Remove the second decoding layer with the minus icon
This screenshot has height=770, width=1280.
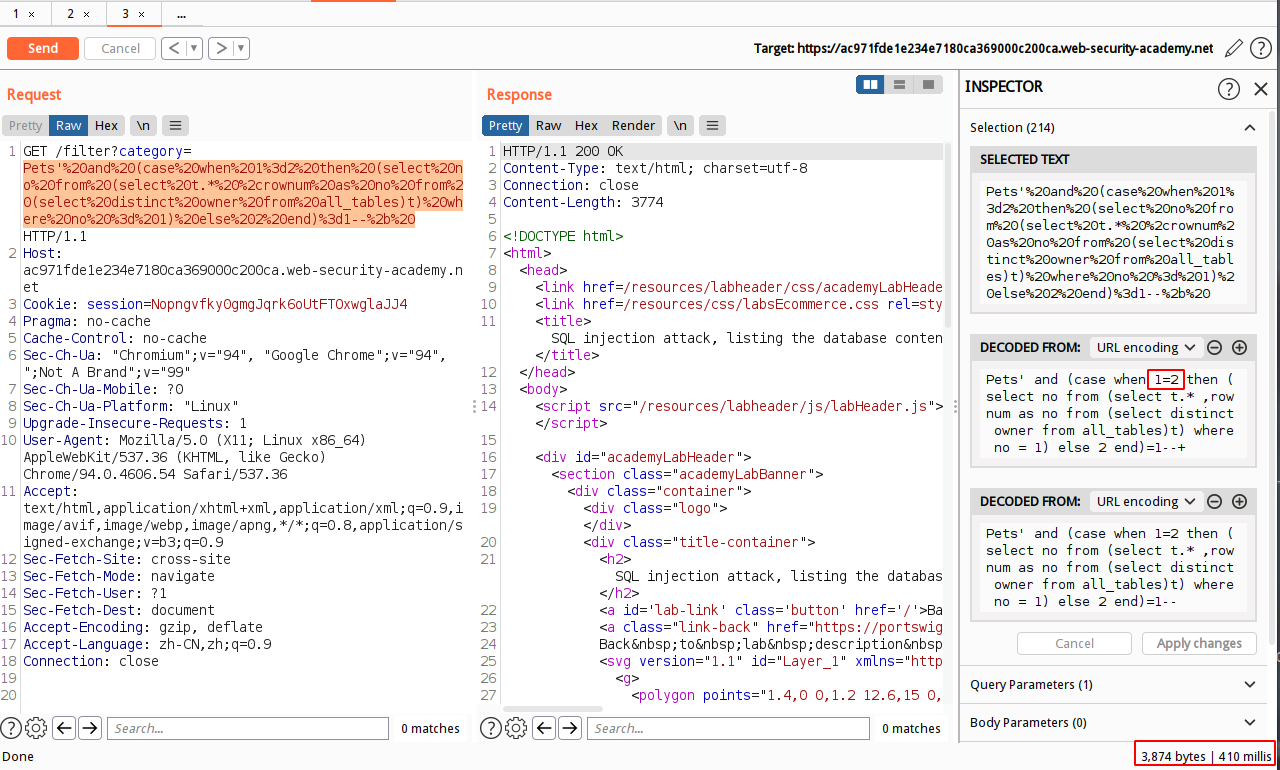(x=1214, y=502)
